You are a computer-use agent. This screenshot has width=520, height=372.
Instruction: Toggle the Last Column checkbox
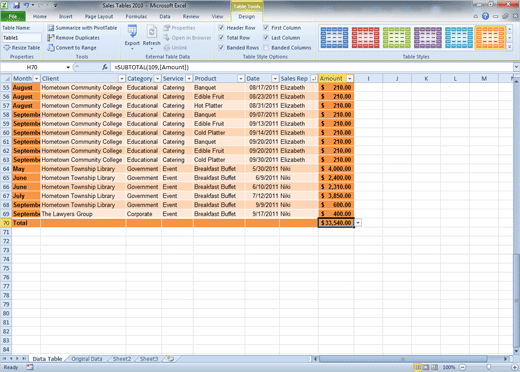[266, 38]
